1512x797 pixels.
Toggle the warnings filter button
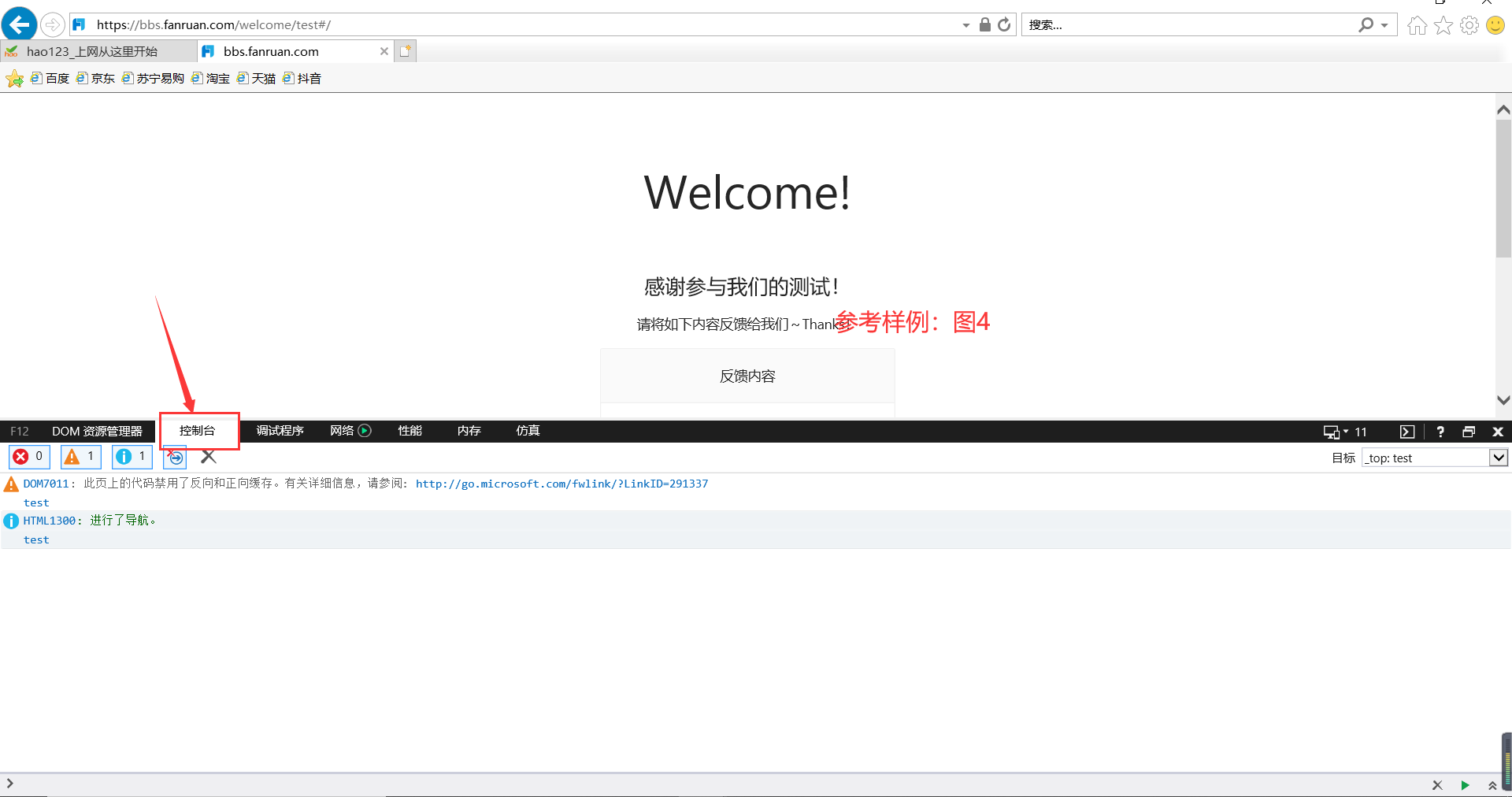81,457
